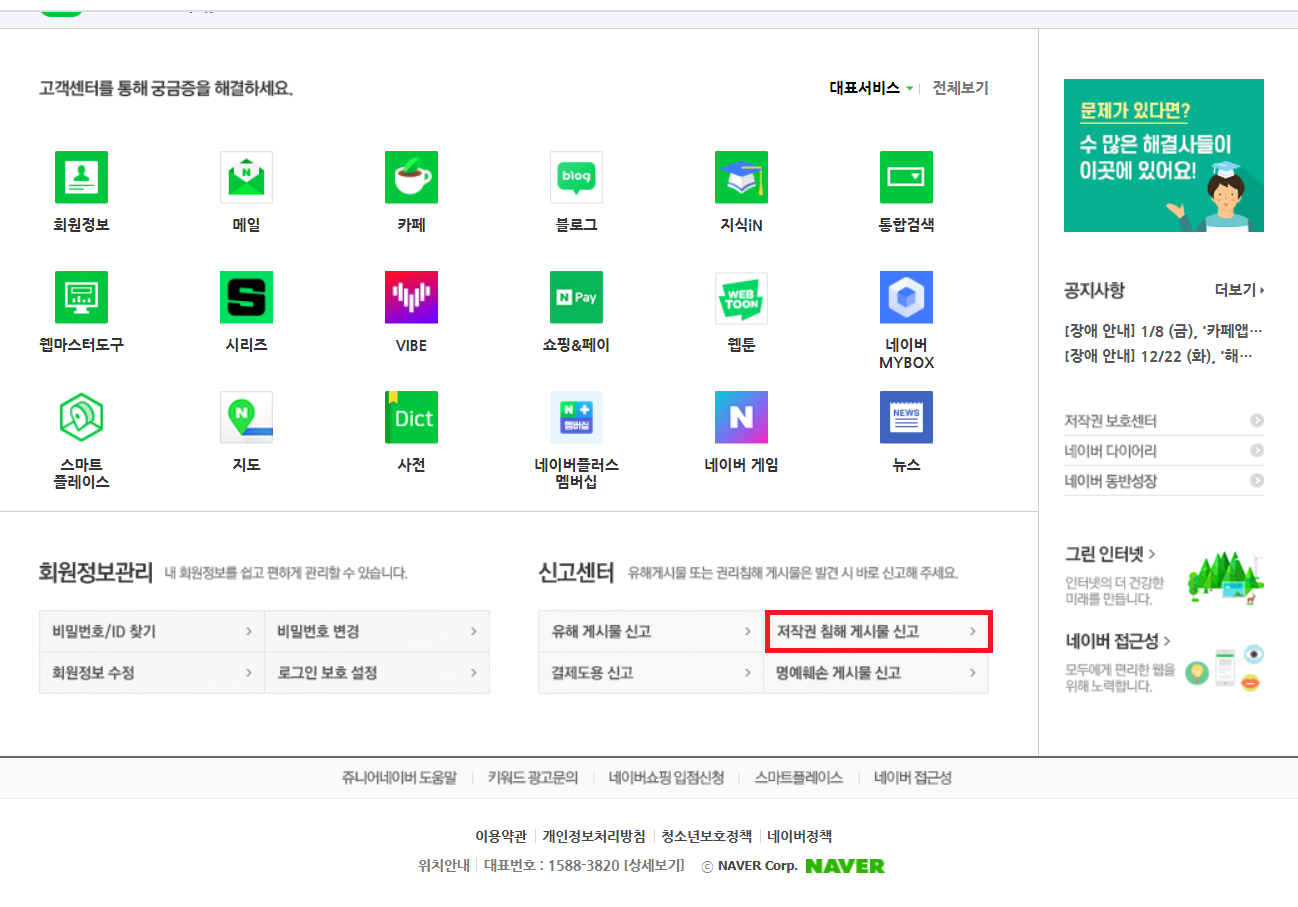The height and width of the screenshot is (907, 1298).
Task: Click the arrow icon beside 네이버 동반성장
Action: (x=1257, y=481)
